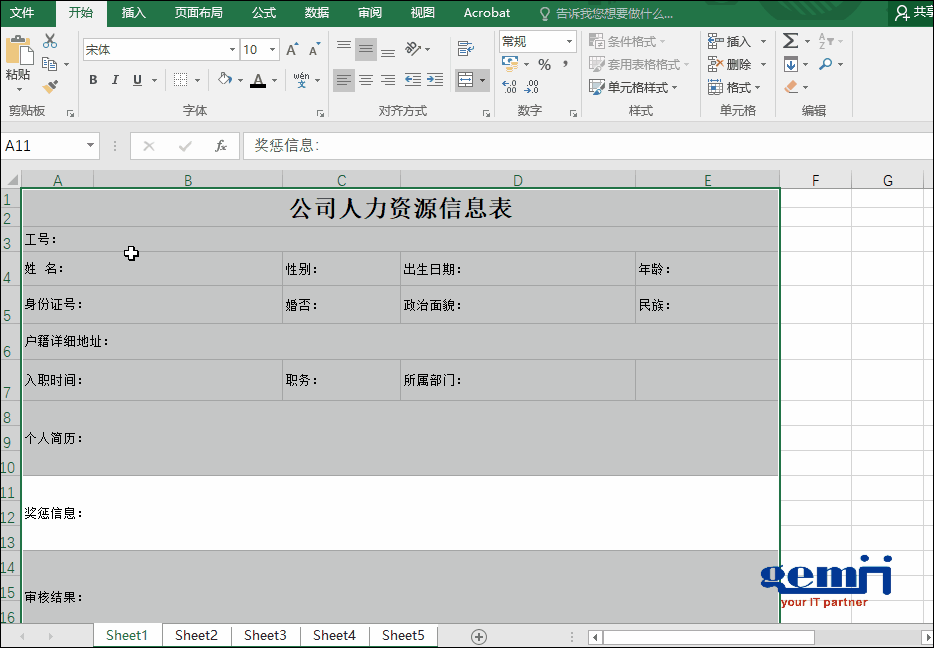Toggle wrap text button
The height and width of the screenshot is (648, 934).
coord(465,49)
